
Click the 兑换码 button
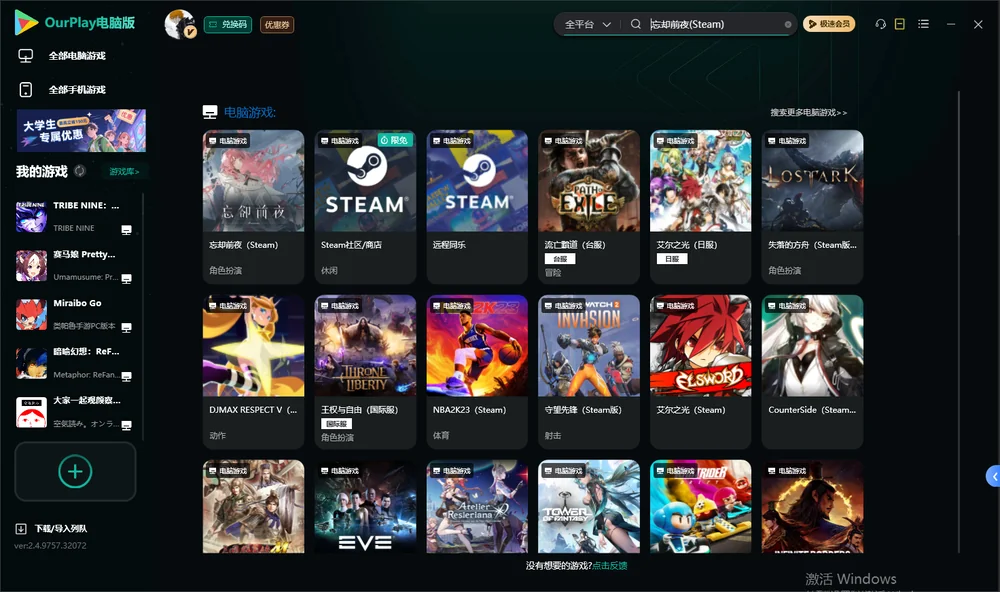pos(228,25)
